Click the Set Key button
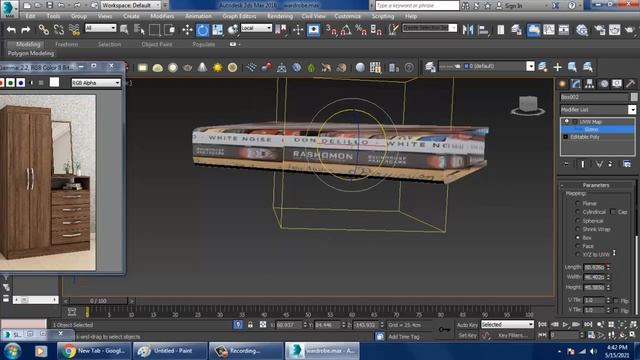 pyautogui.click(x=467, y=335)
